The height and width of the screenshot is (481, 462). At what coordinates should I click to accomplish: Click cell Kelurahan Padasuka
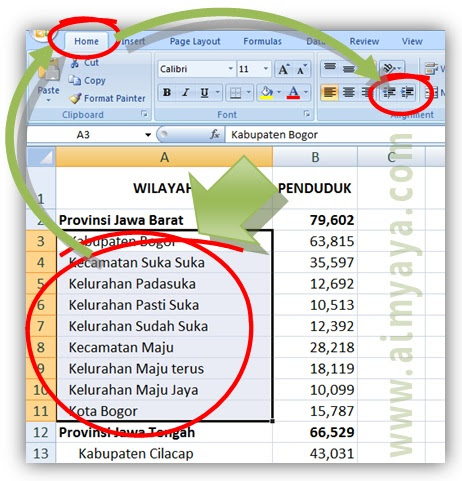164,284
